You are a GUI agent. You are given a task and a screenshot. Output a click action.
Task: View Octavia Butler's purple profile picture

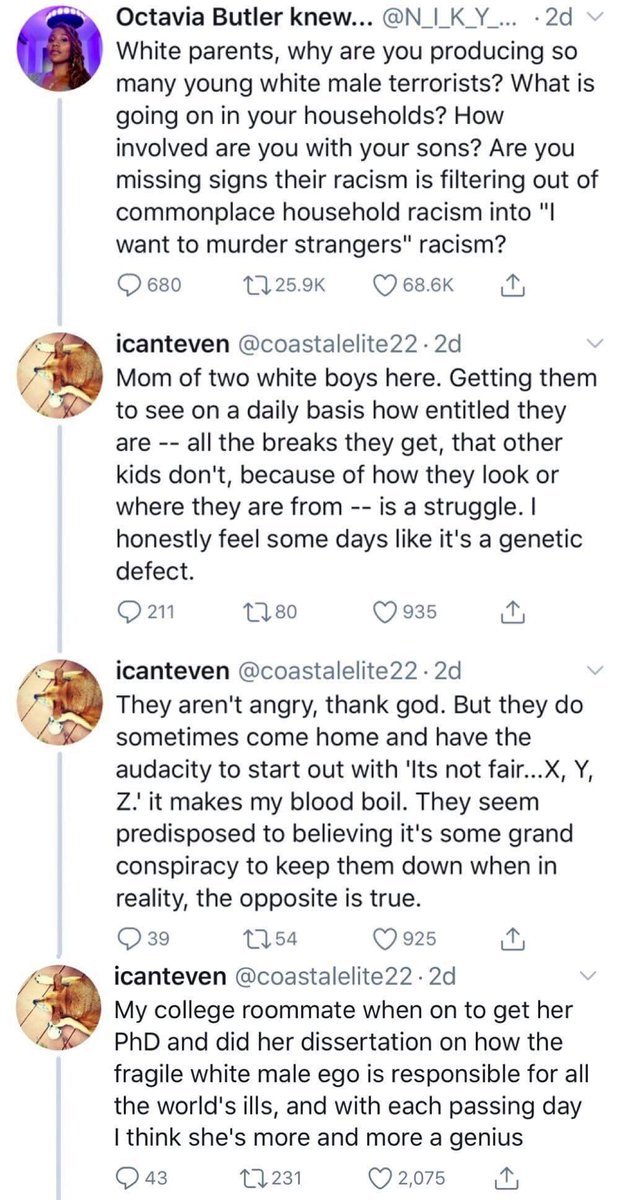coord(56,47)
